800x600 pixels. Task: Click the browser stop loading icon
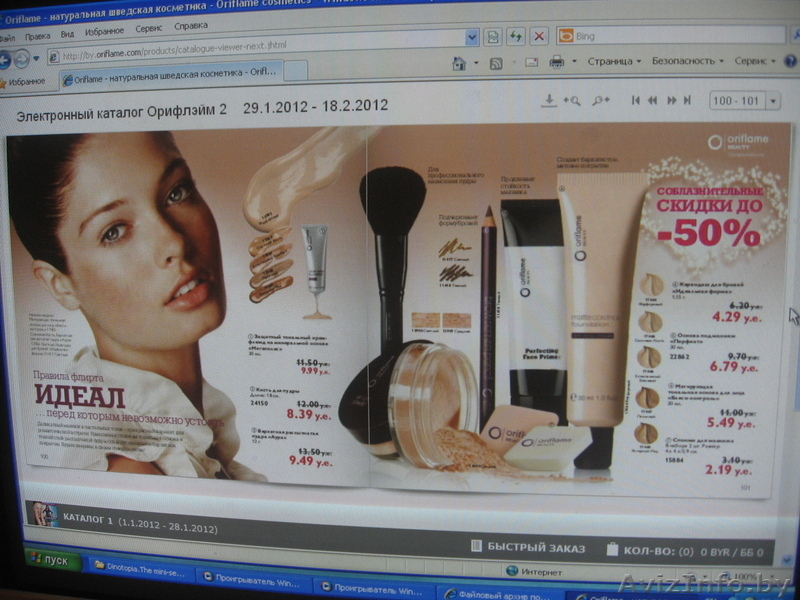(539, 36)
